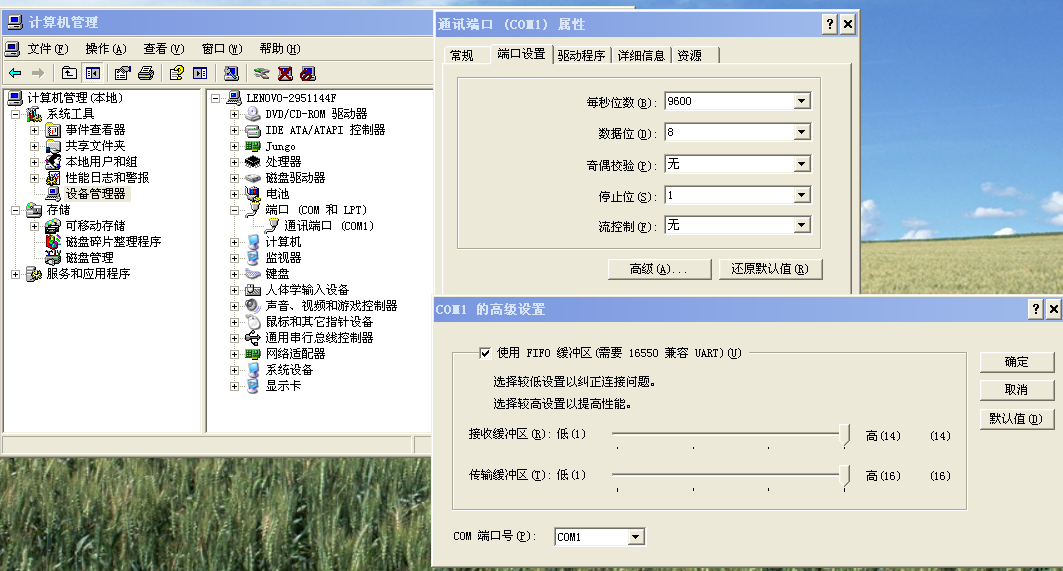This screenshot has height=571, width=1063.
Task: Click the 确定 button in advanced settings
Action: (1016, 362)
